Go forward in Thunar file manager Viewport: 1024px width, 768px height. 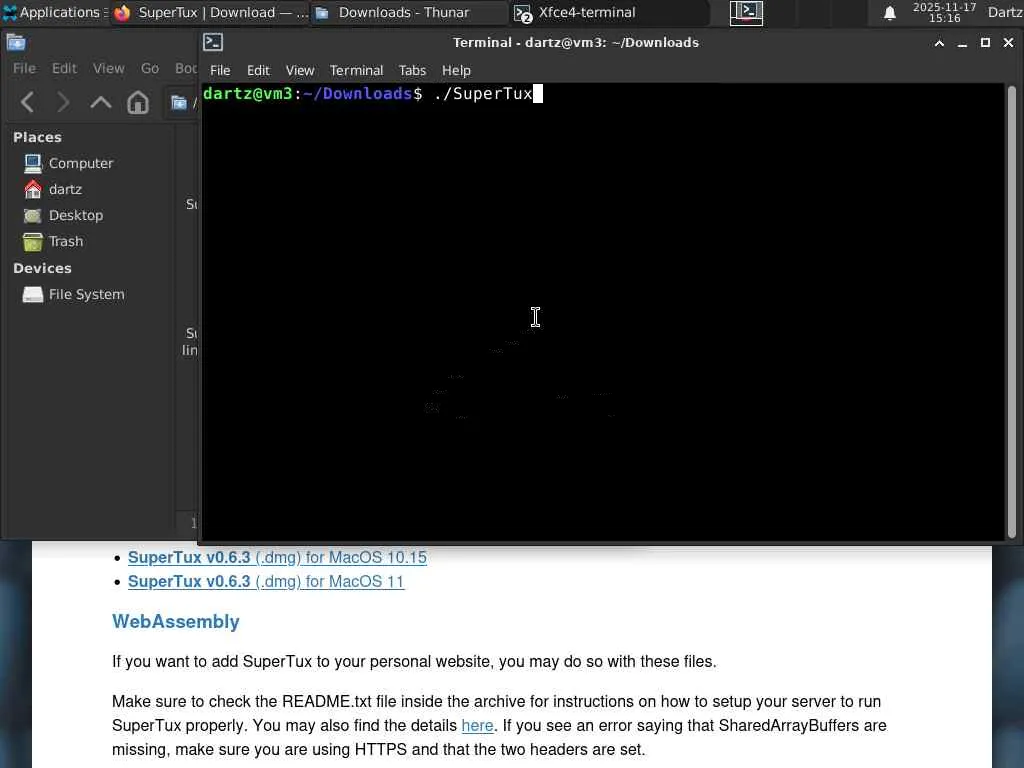pos(63,103)
